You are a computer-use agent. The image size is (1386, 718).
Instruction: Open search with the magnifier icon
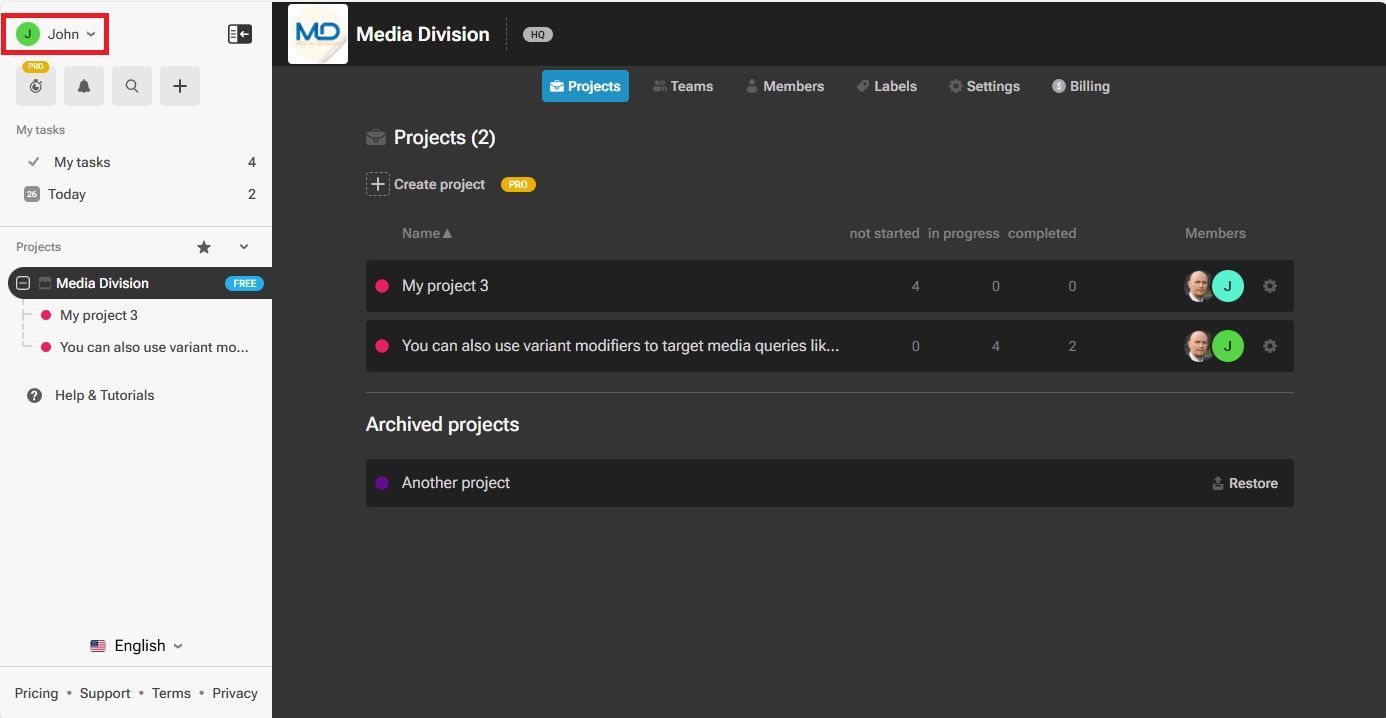point(131,85)
